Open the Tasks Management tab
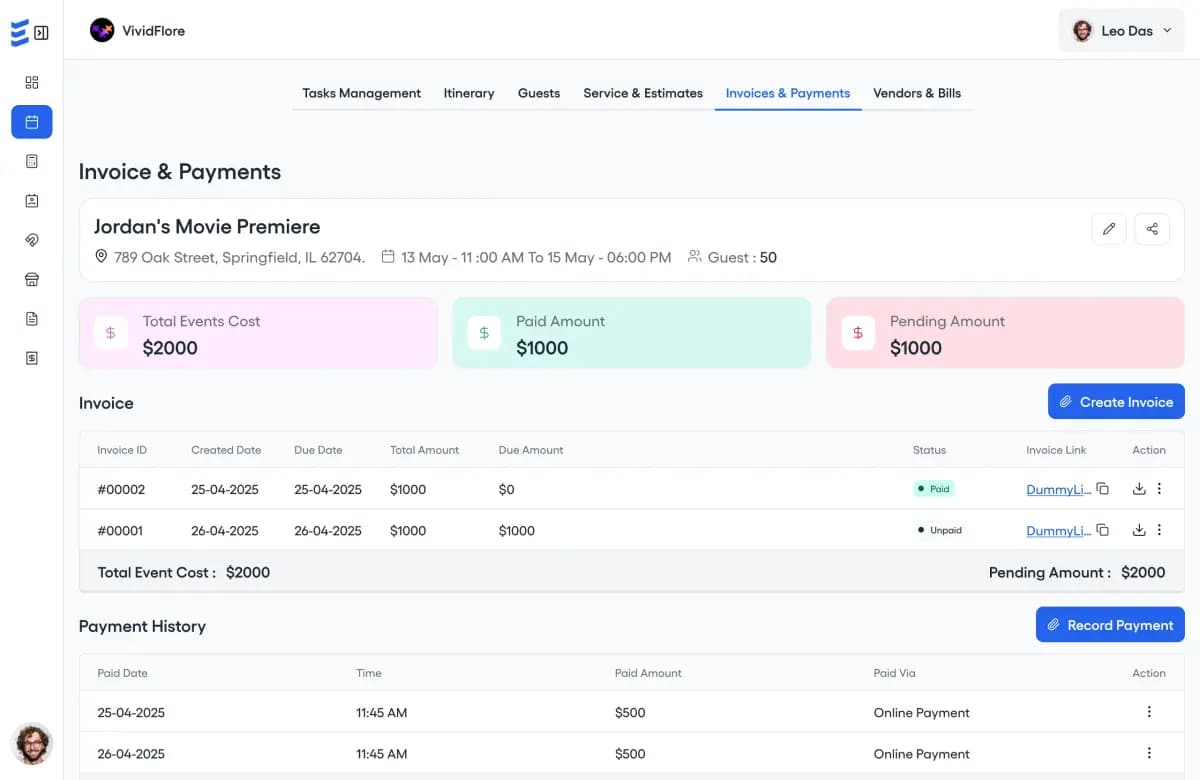1200x780 pixels. point(361,93)
